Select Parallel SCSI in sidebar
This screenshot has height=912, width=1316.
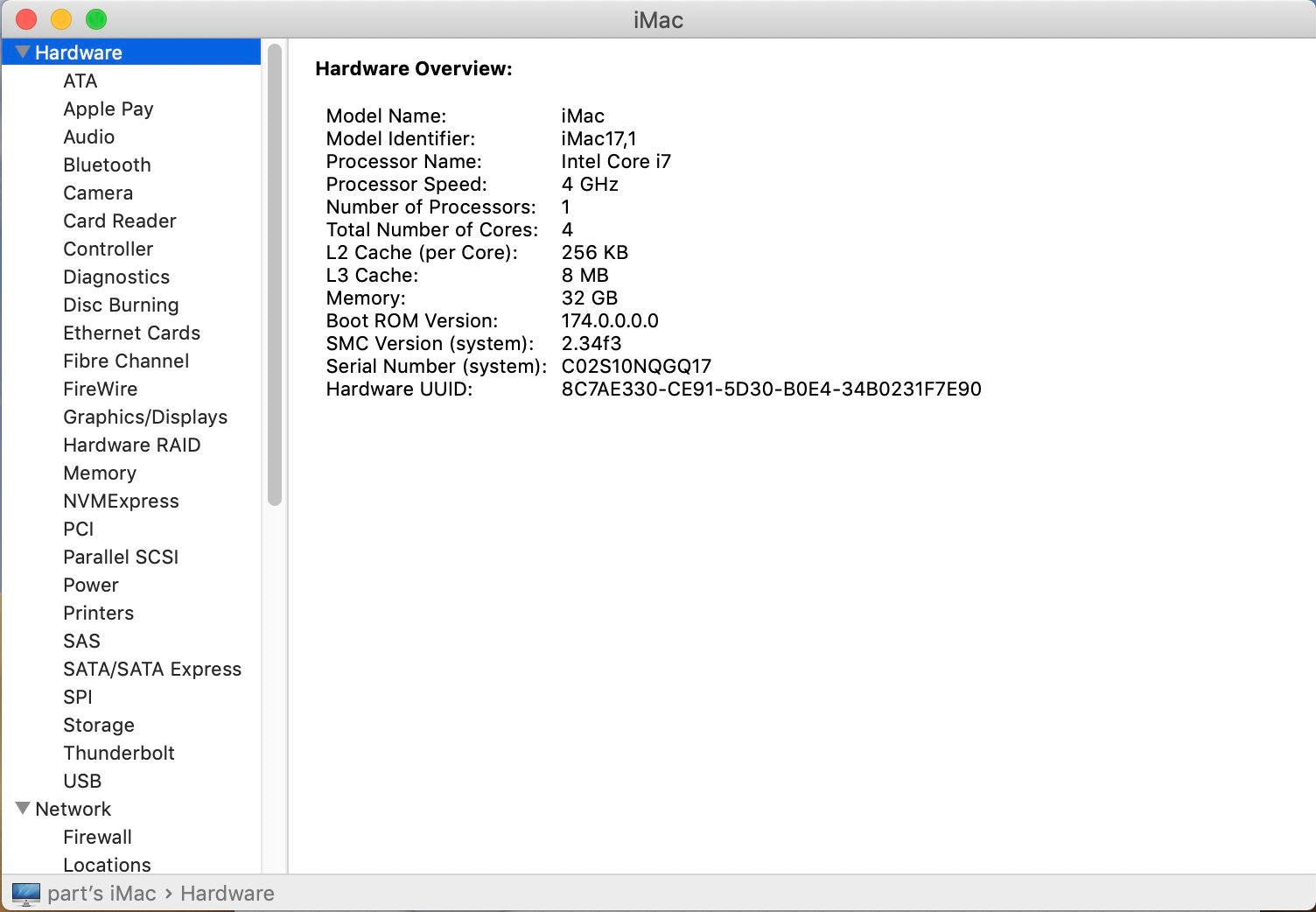click(x=121, y=557)
